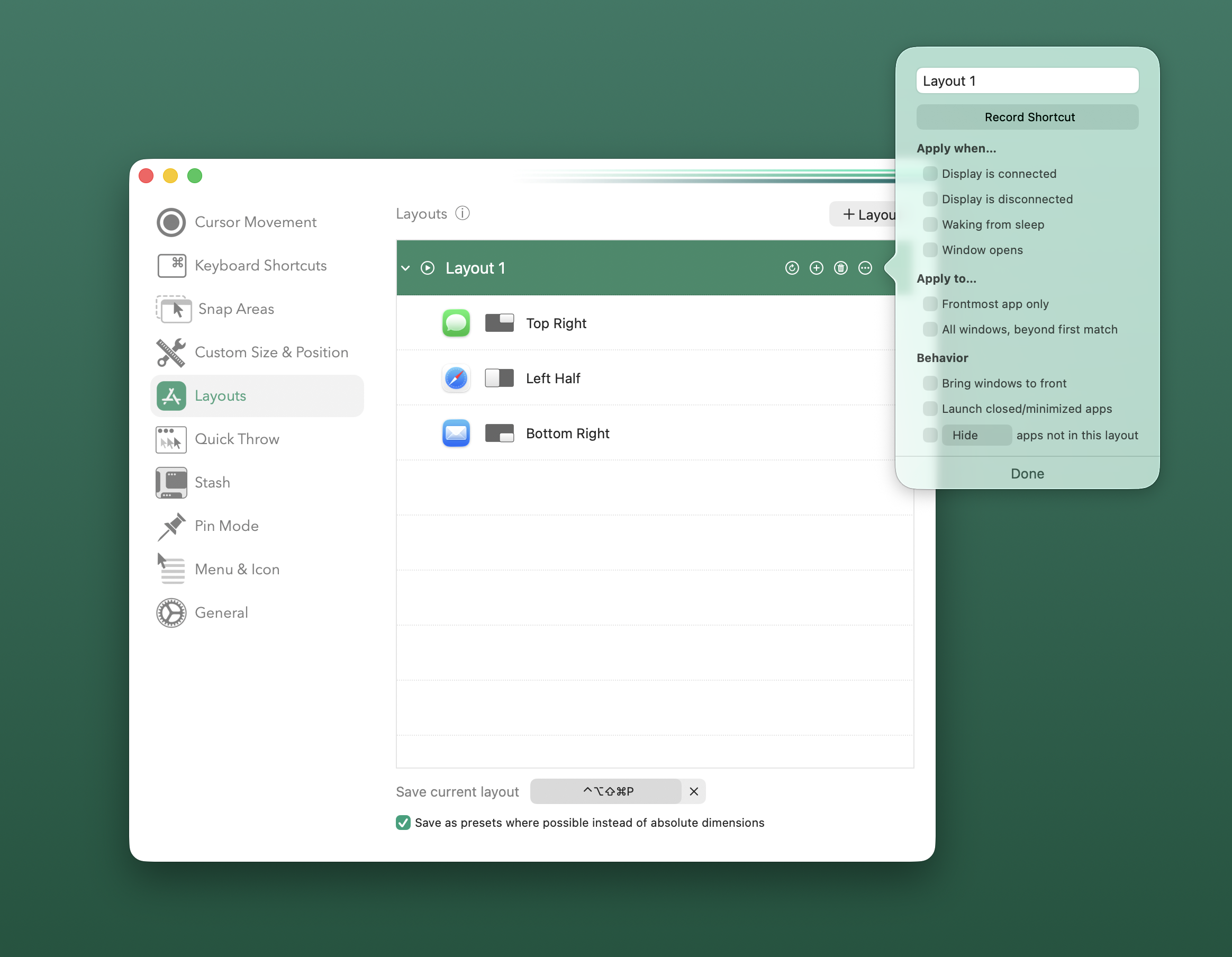Open the Hide dropdown for apps not in layout
The height and width of the screenshot is (957, 1232).
coord(976,436)
